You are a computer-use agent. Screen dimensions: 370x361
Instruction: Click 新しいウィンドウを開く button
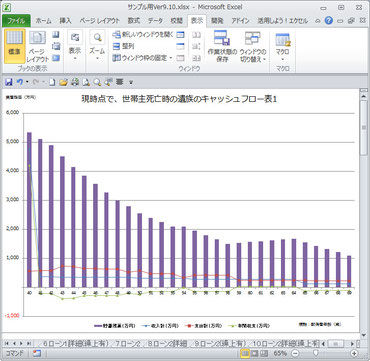(143, 34)
